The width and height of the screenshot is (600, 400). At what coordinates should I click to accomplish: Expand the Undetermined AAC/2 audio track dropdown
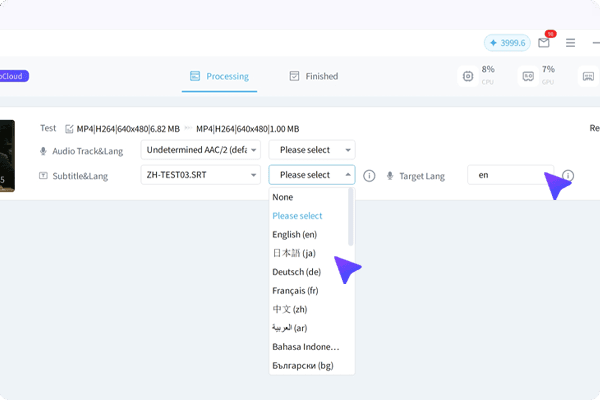pos(200,150)
